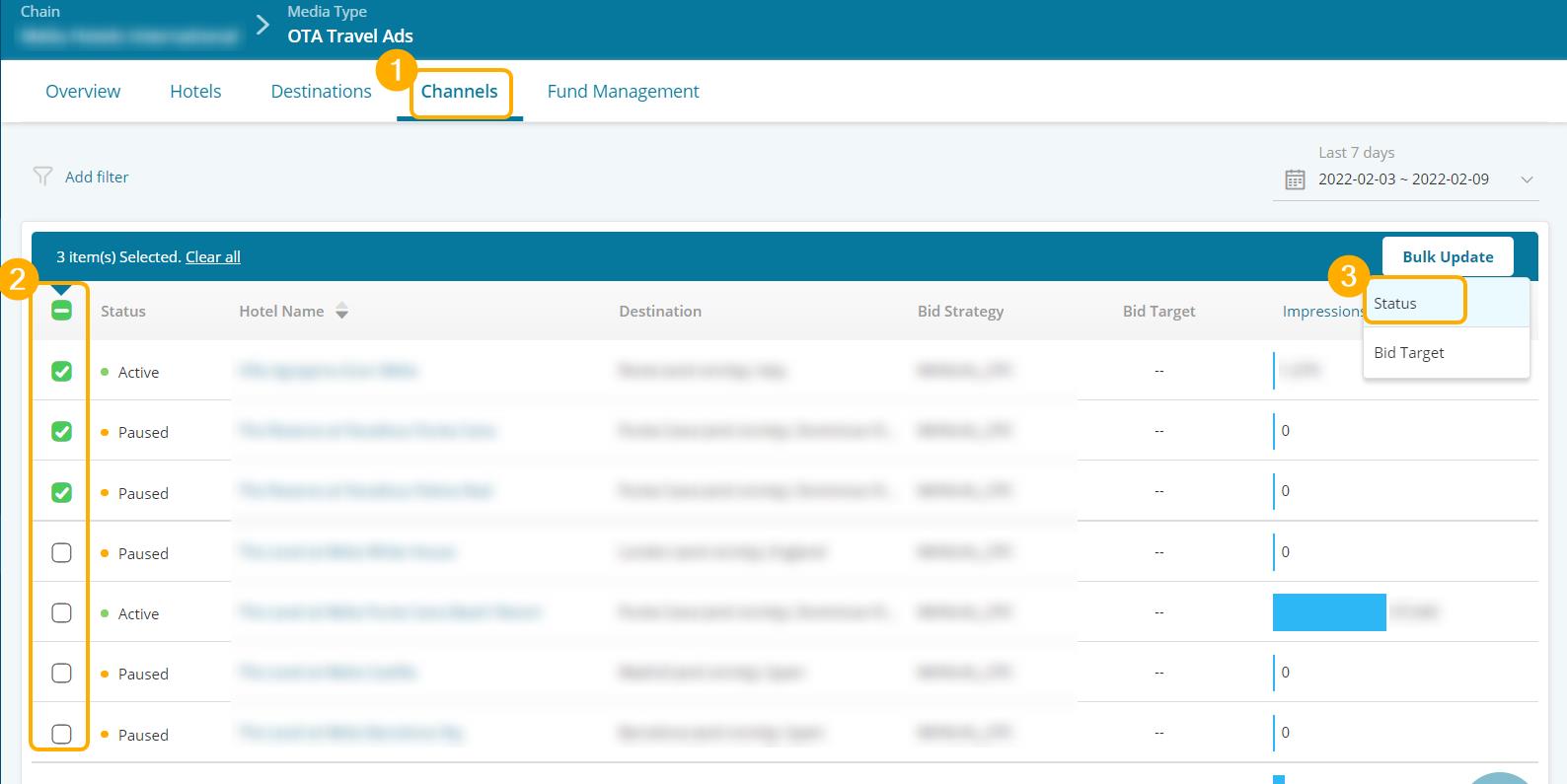Sort by Hotel Name arrows
Image resolution: width=1567 pixels, height=784 pixels.
[x=341, y=311]
